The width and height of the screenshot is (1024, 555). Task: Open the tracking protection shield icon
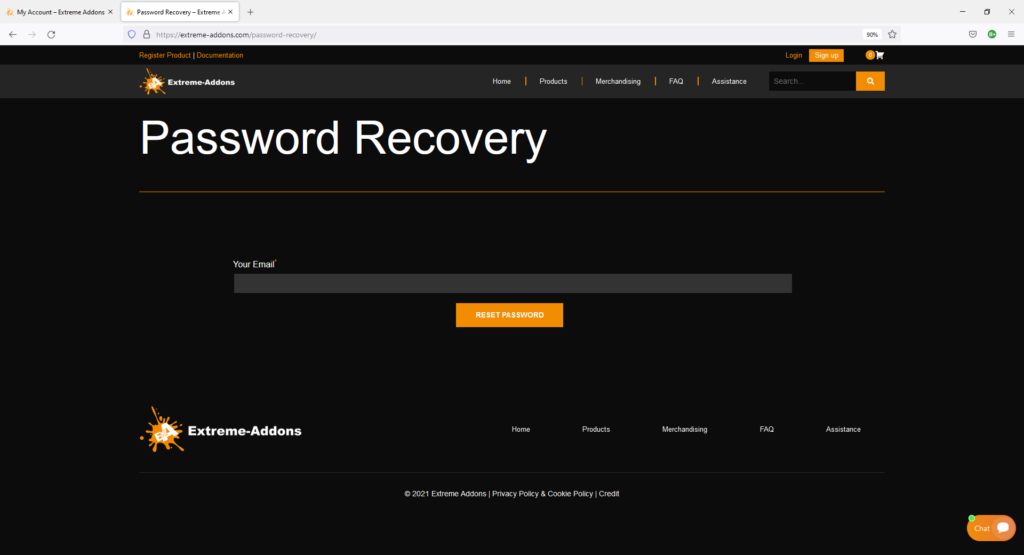[132, 35]
